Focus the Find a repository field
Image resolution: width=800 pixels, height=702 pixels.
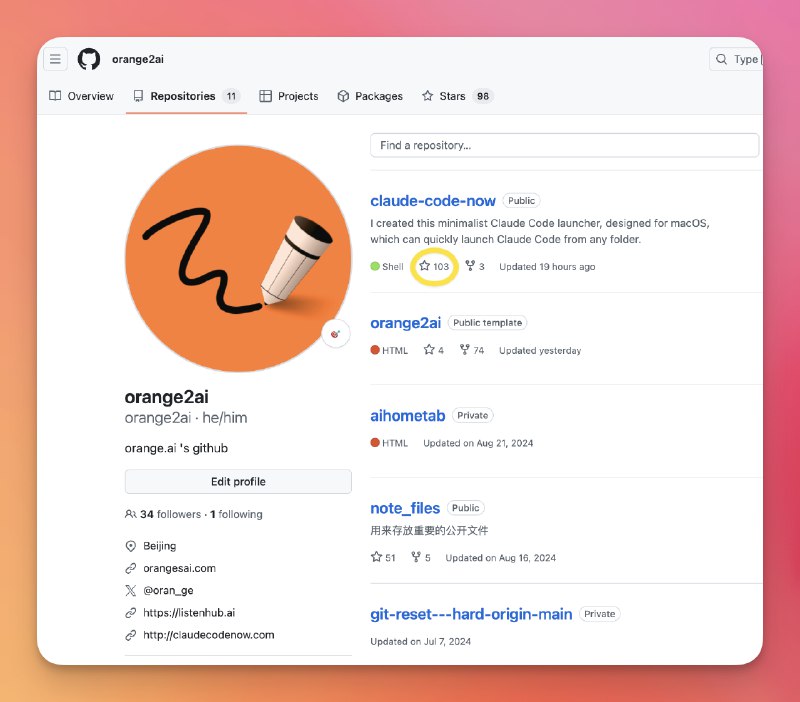pyautogui.click(x=564, y=145)
